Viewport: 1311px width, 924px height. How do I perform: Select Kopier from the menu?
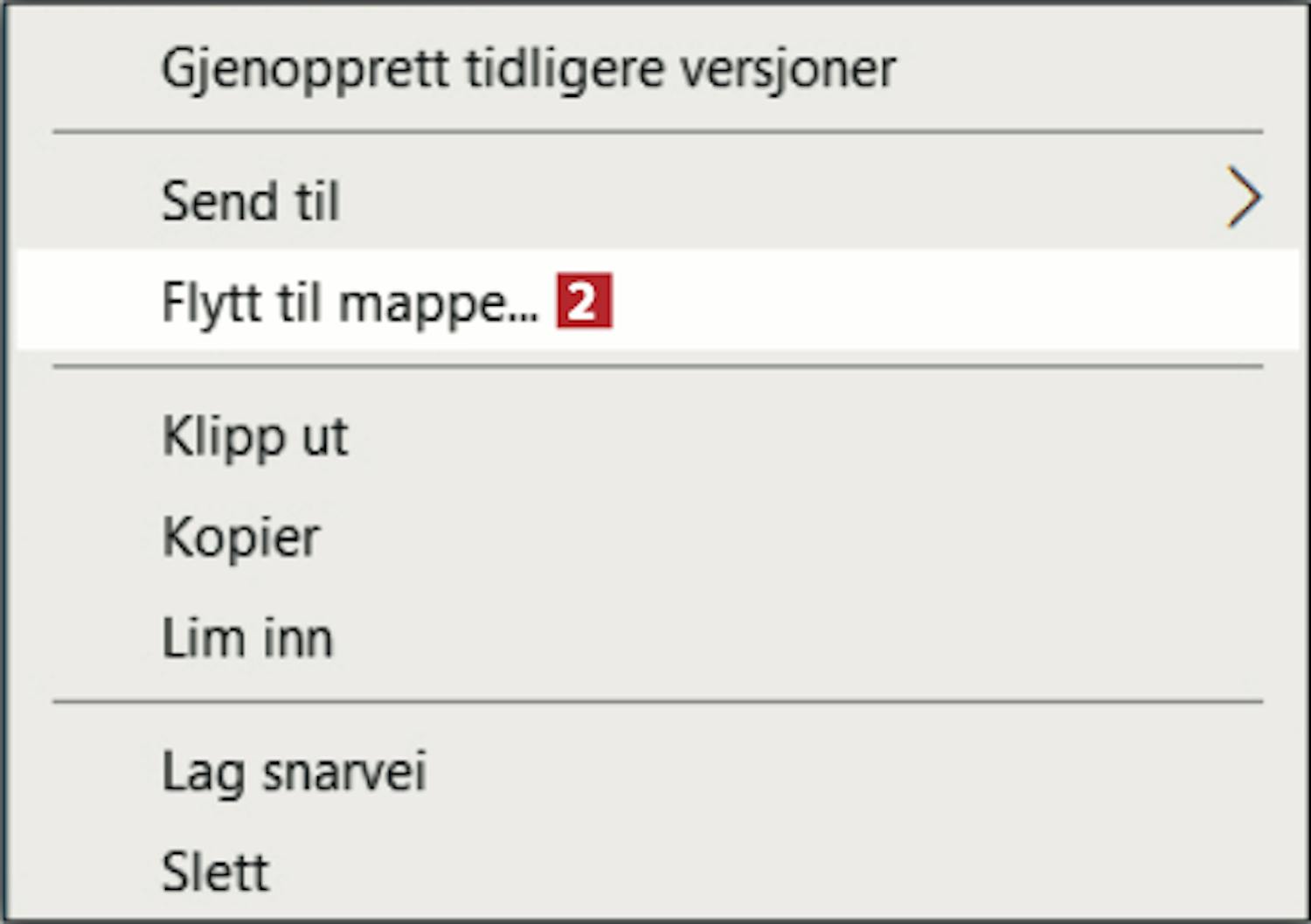pos(241,536)
